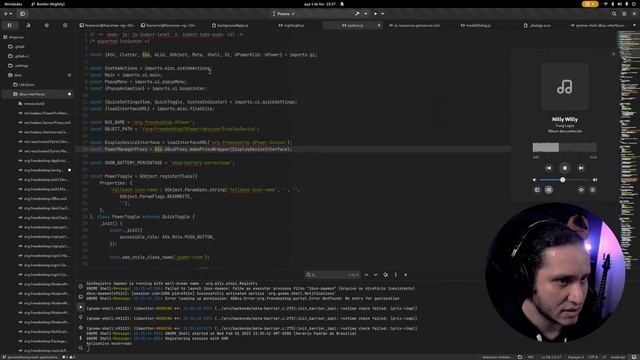This screenshot has height=360, width=640.
Task: Toggle shuffle in the music player
Action: 549,190
